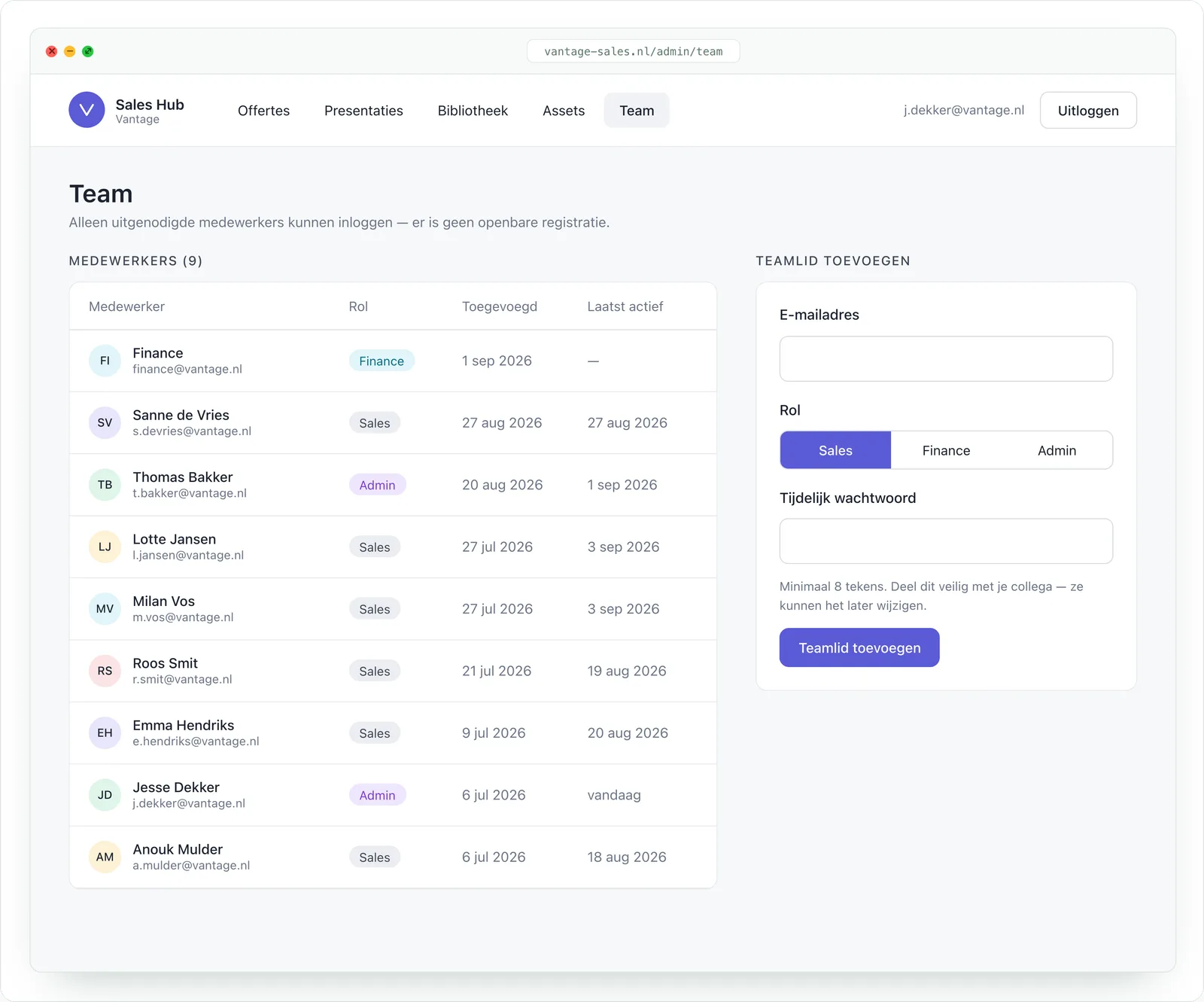Click the Finance role badge in the table
This screenshot has height=1002, width=1204.
382,361
